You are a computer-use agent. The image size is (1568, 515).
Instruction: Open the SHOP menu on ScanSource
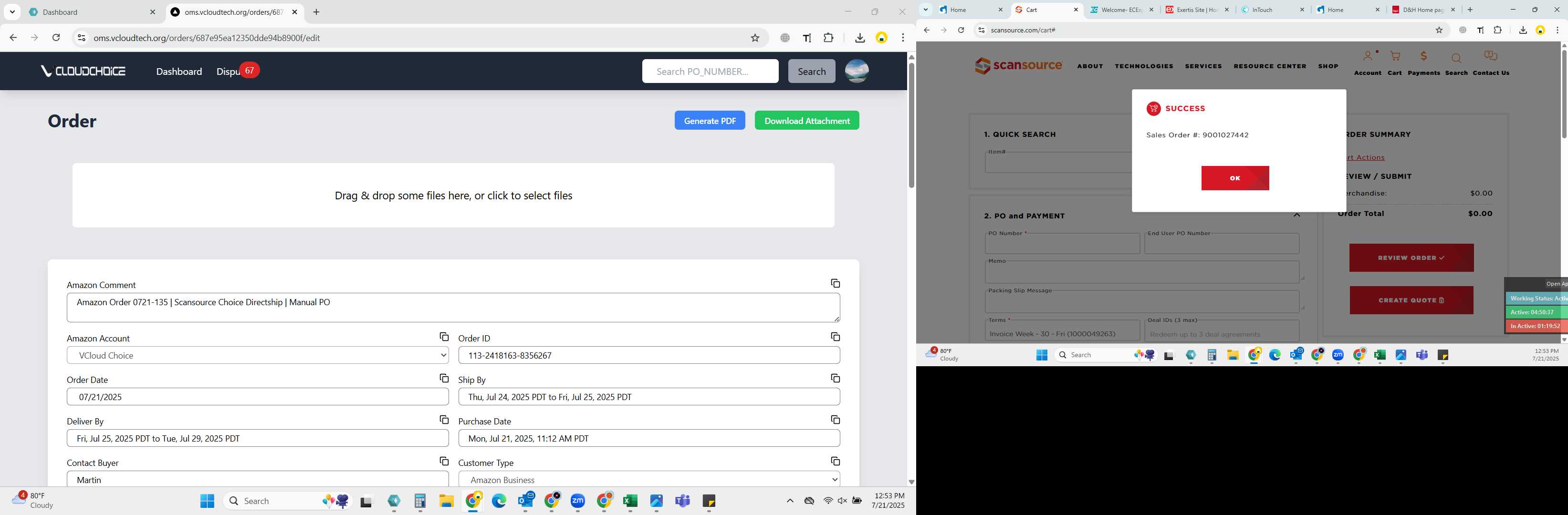(x=1328, y=66)
